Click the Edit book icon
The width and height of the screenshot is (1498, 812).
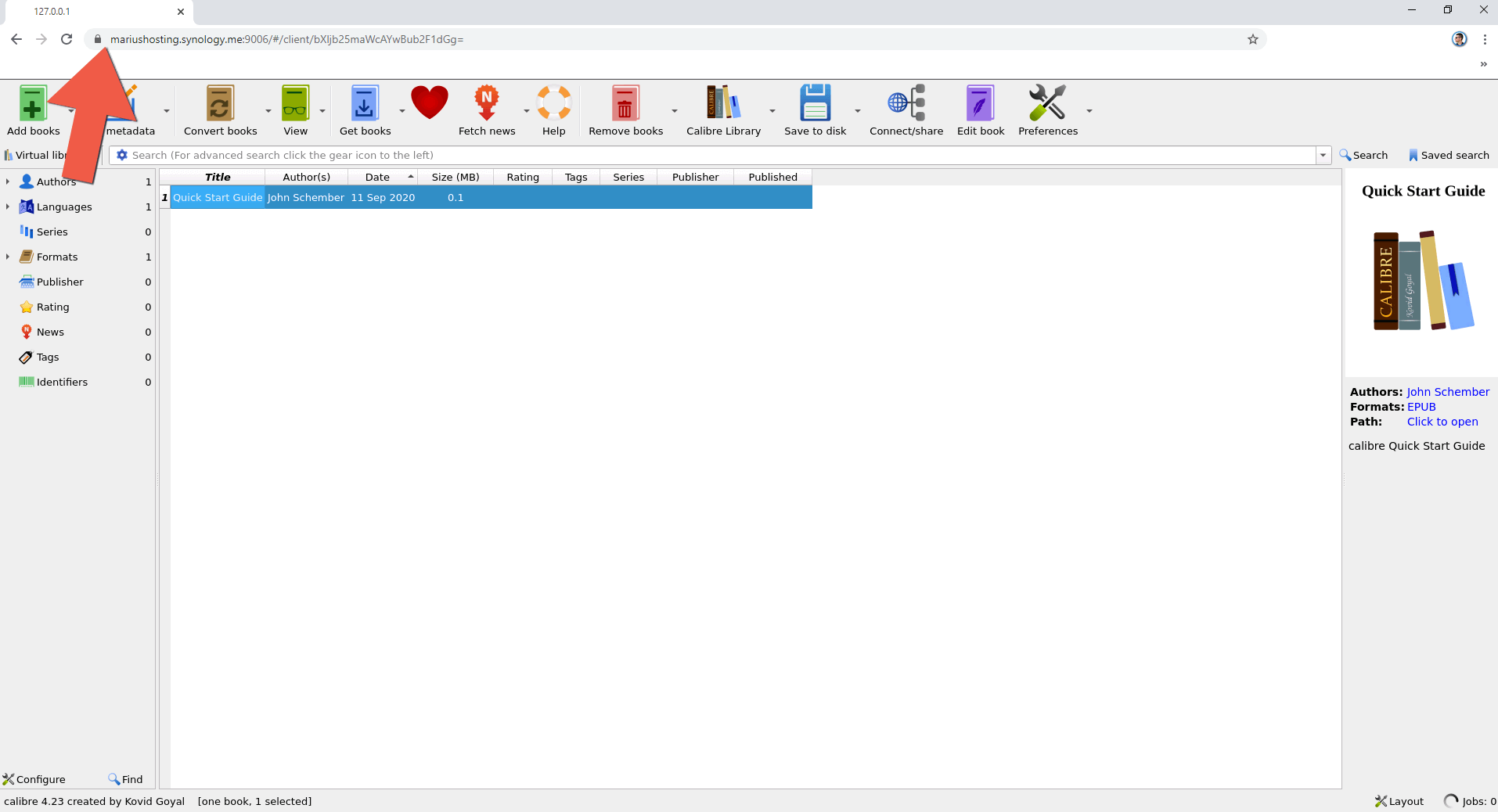click(x=980, y=103)
